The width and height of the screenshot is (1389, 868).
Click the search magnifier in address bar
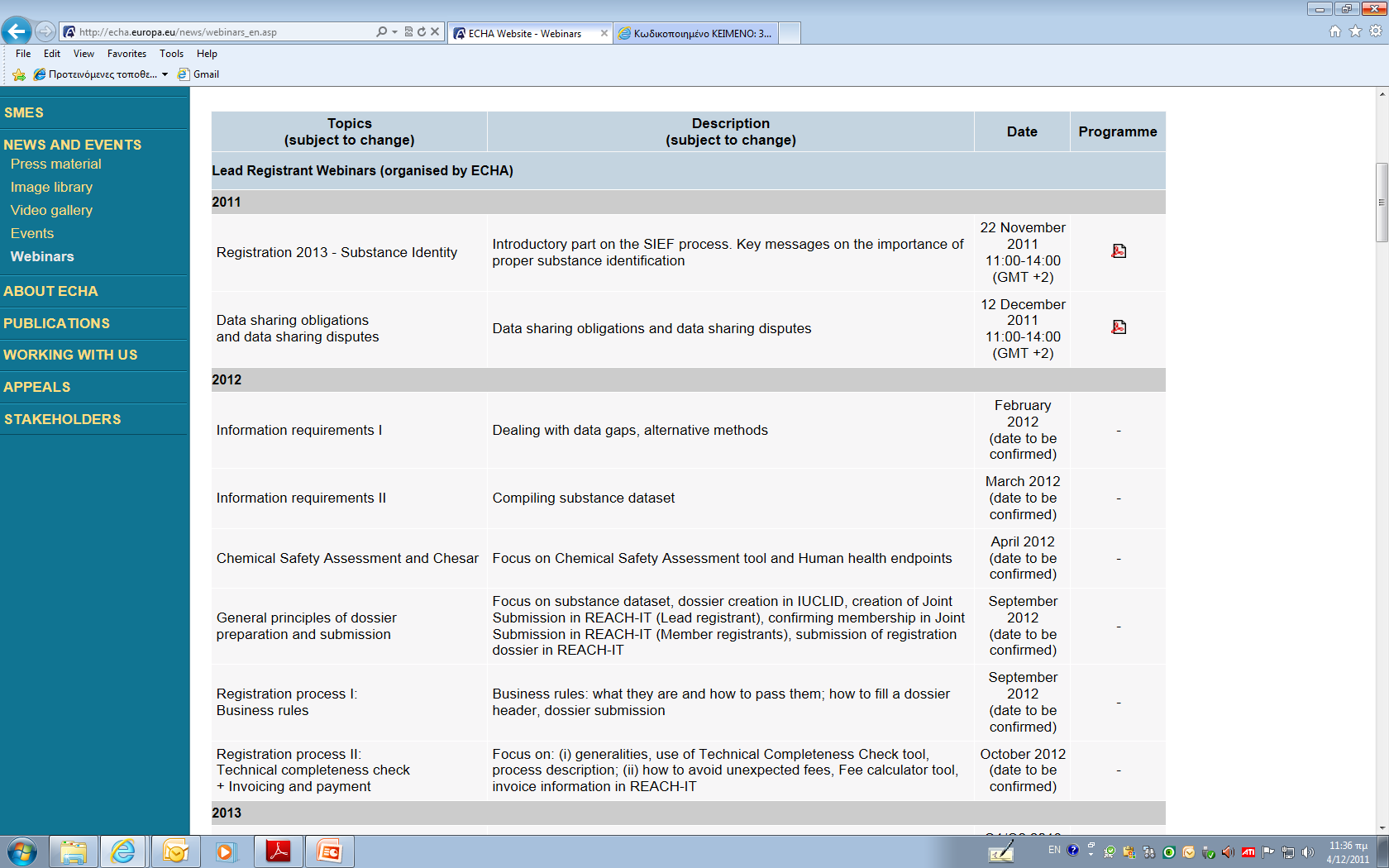click(x=381, y=31)
